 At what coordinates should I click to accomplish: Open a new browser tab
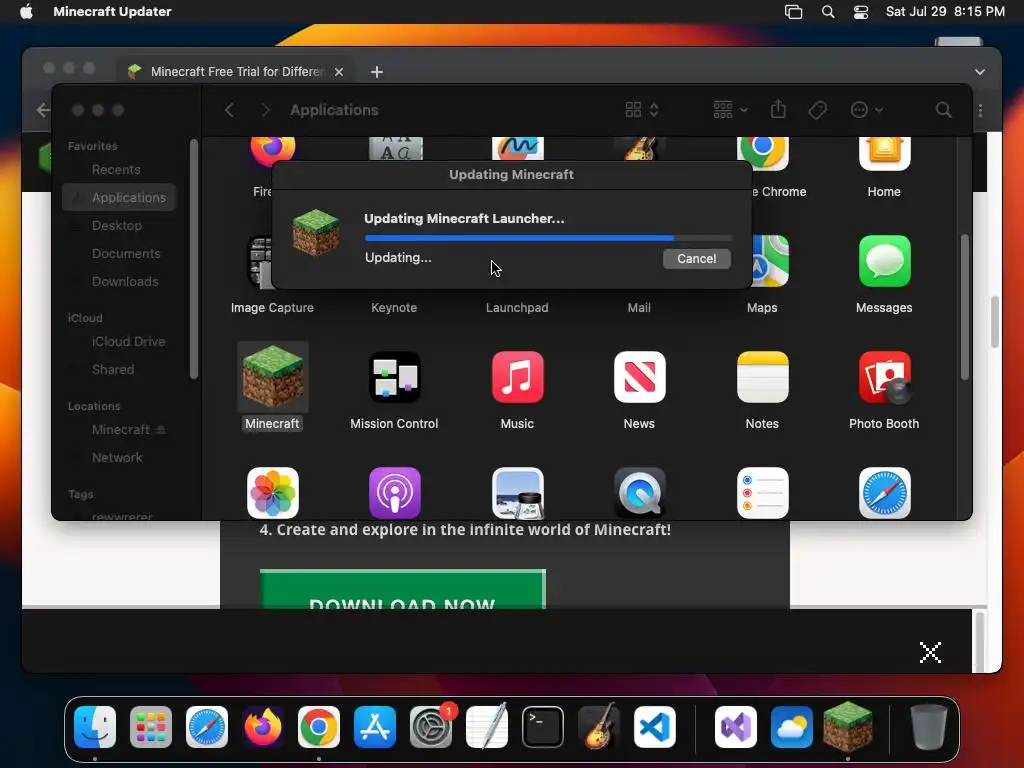377,72
